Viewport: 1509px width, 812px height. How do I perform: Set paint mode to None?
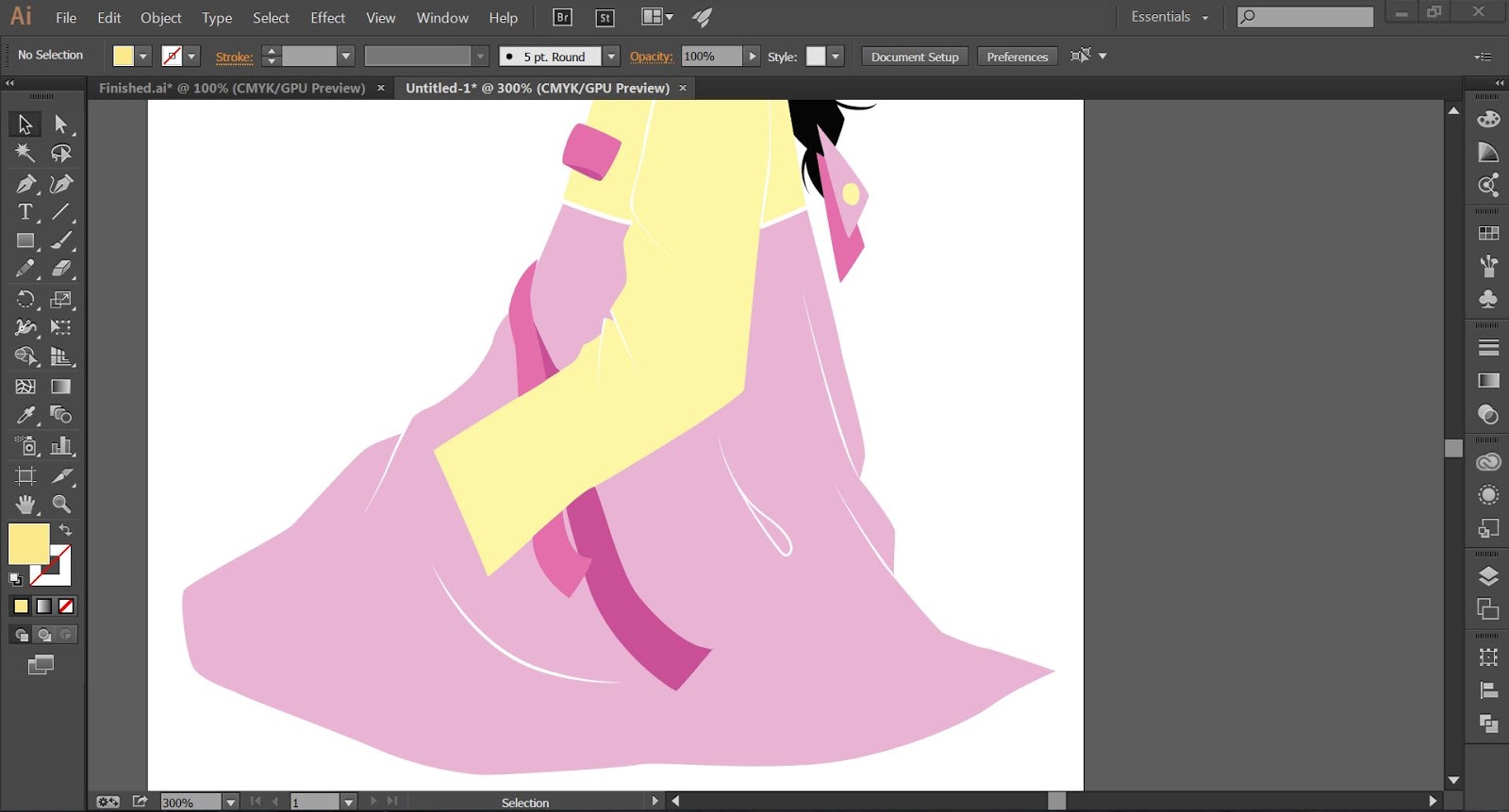point(66,606)
